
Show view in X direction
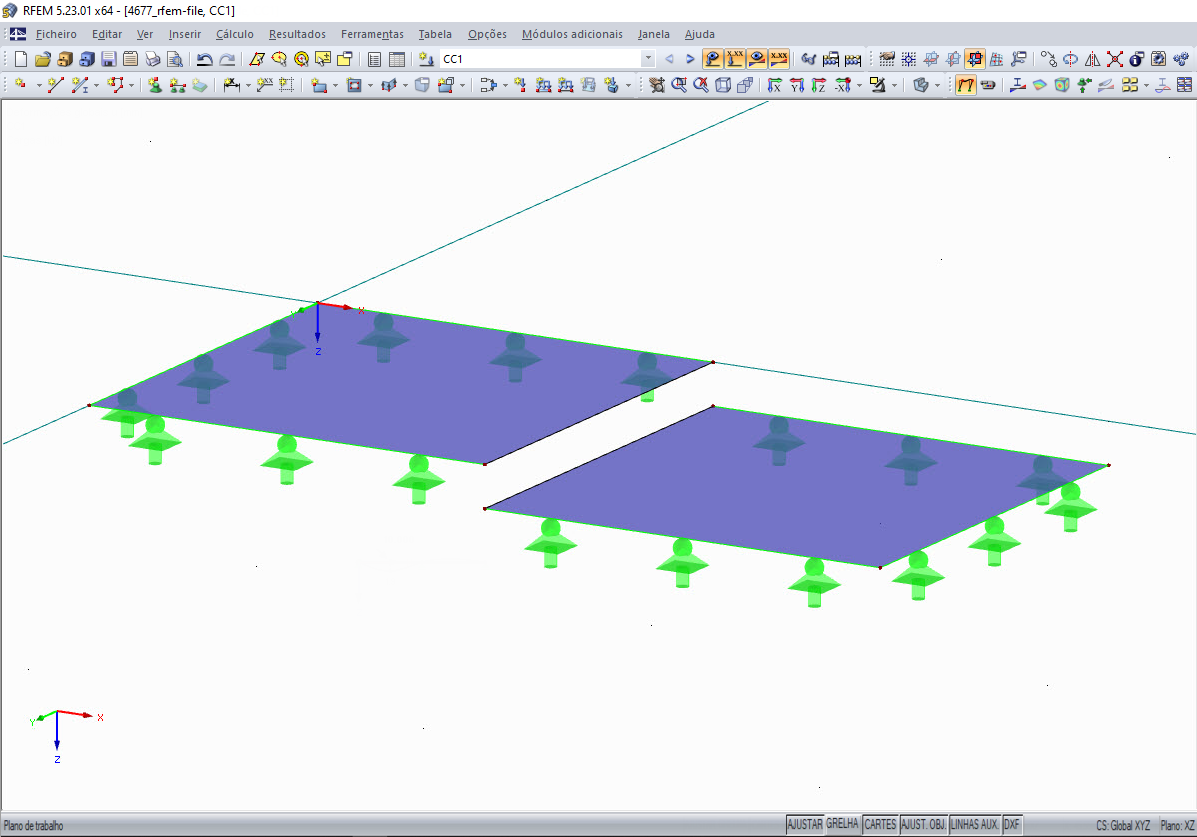(x=774, y=85)
